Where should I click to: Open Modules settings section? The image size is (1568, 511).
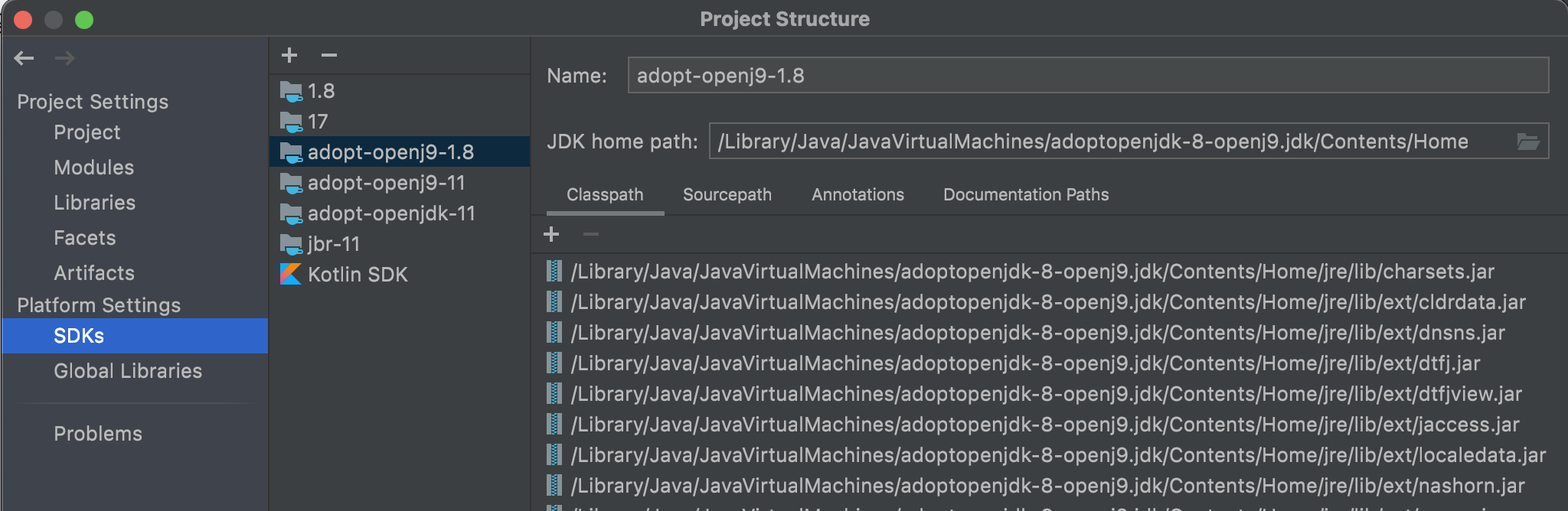click(94, 168)
